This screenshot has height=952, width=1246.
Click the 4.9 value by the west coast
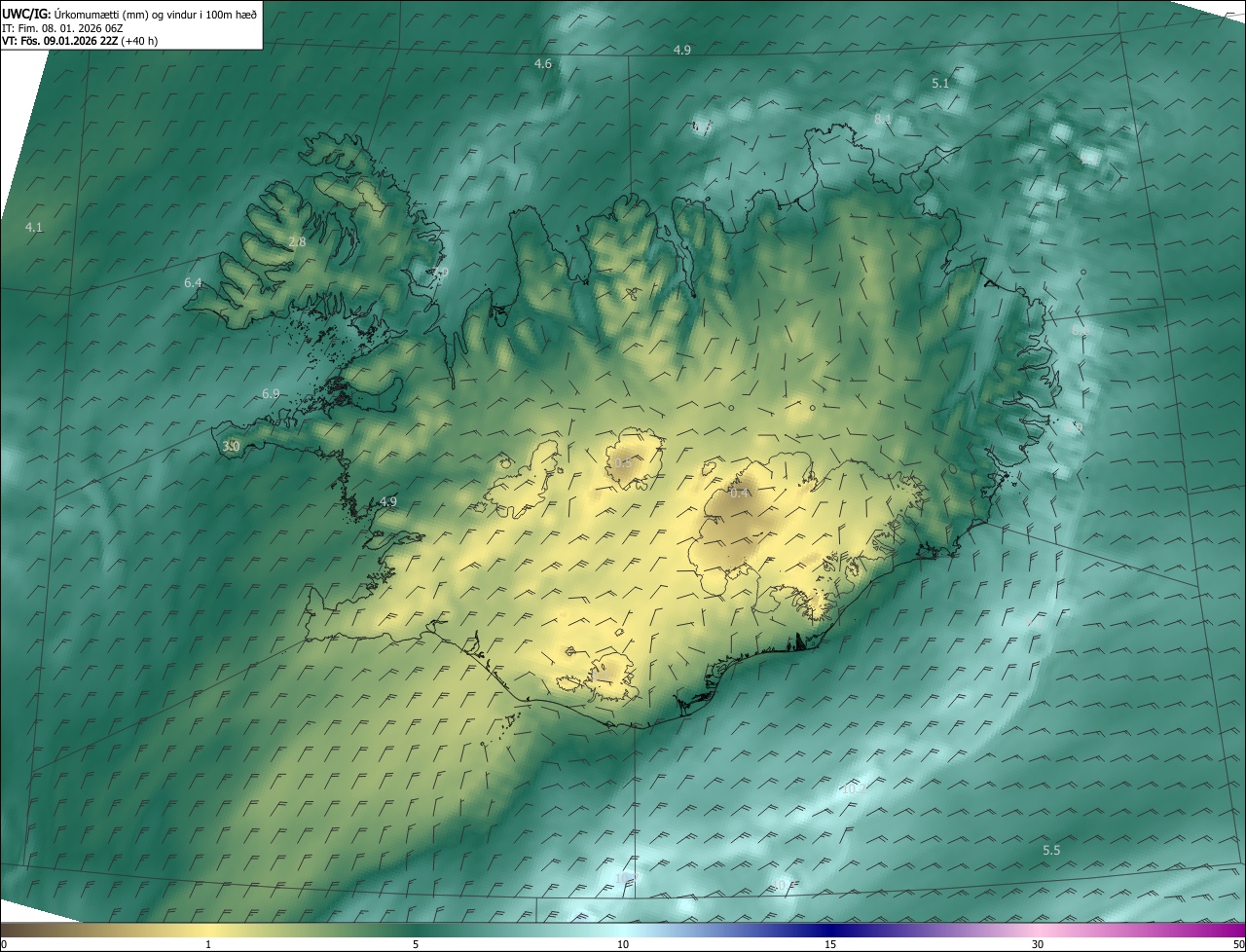point(388,502)
